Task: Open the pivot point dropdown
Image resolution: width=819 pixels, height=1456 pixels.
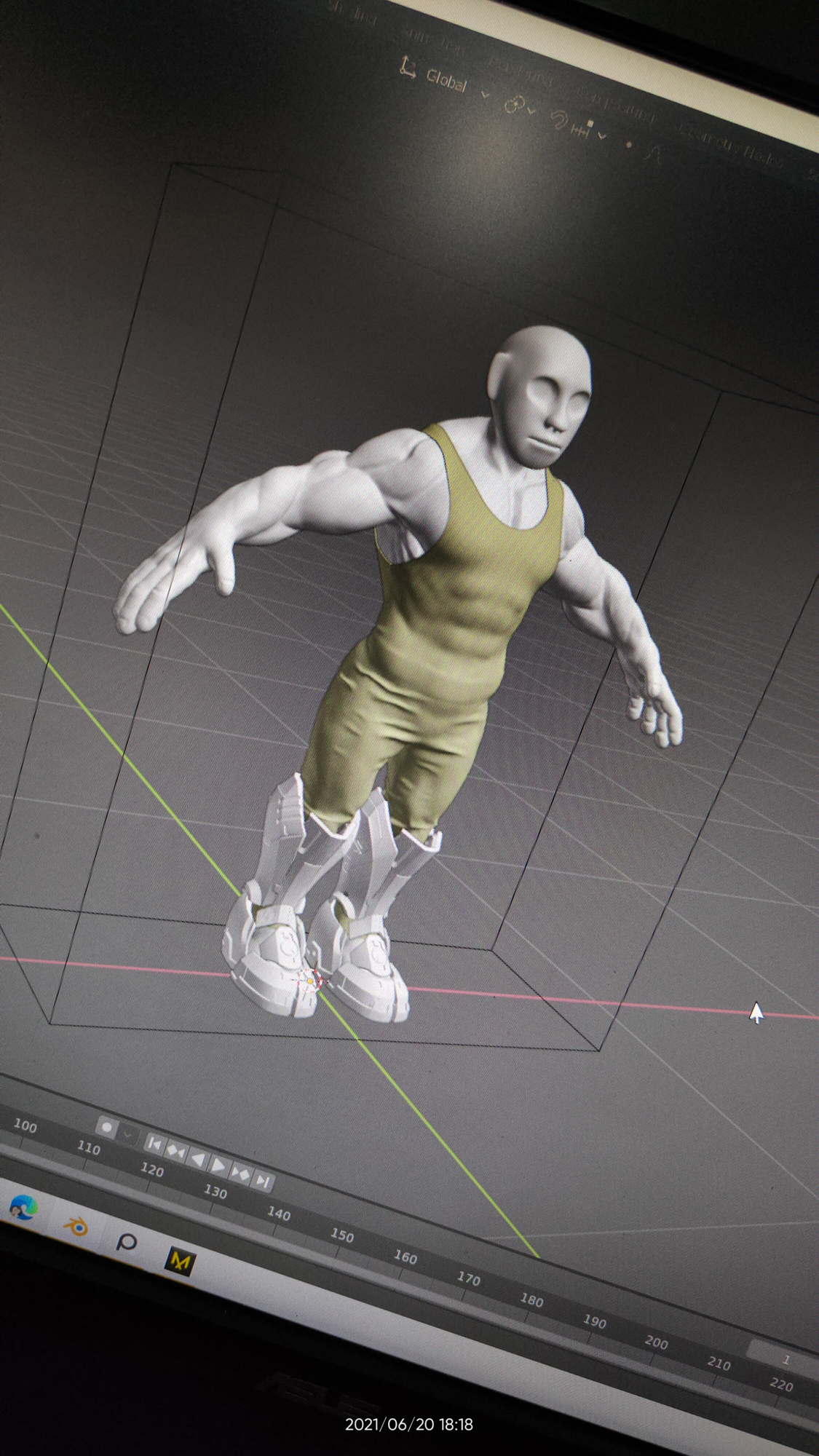Action: pos(520,106)
